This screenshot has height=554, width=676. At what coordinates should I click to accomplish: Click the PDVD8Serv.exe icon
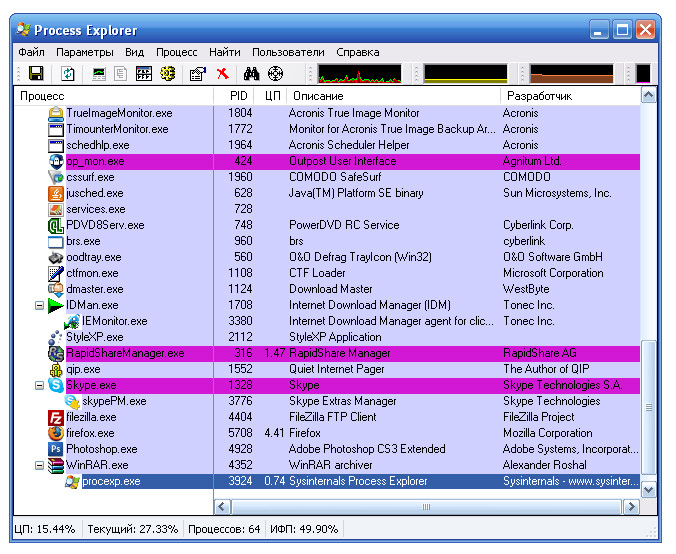tap(56, 225)
